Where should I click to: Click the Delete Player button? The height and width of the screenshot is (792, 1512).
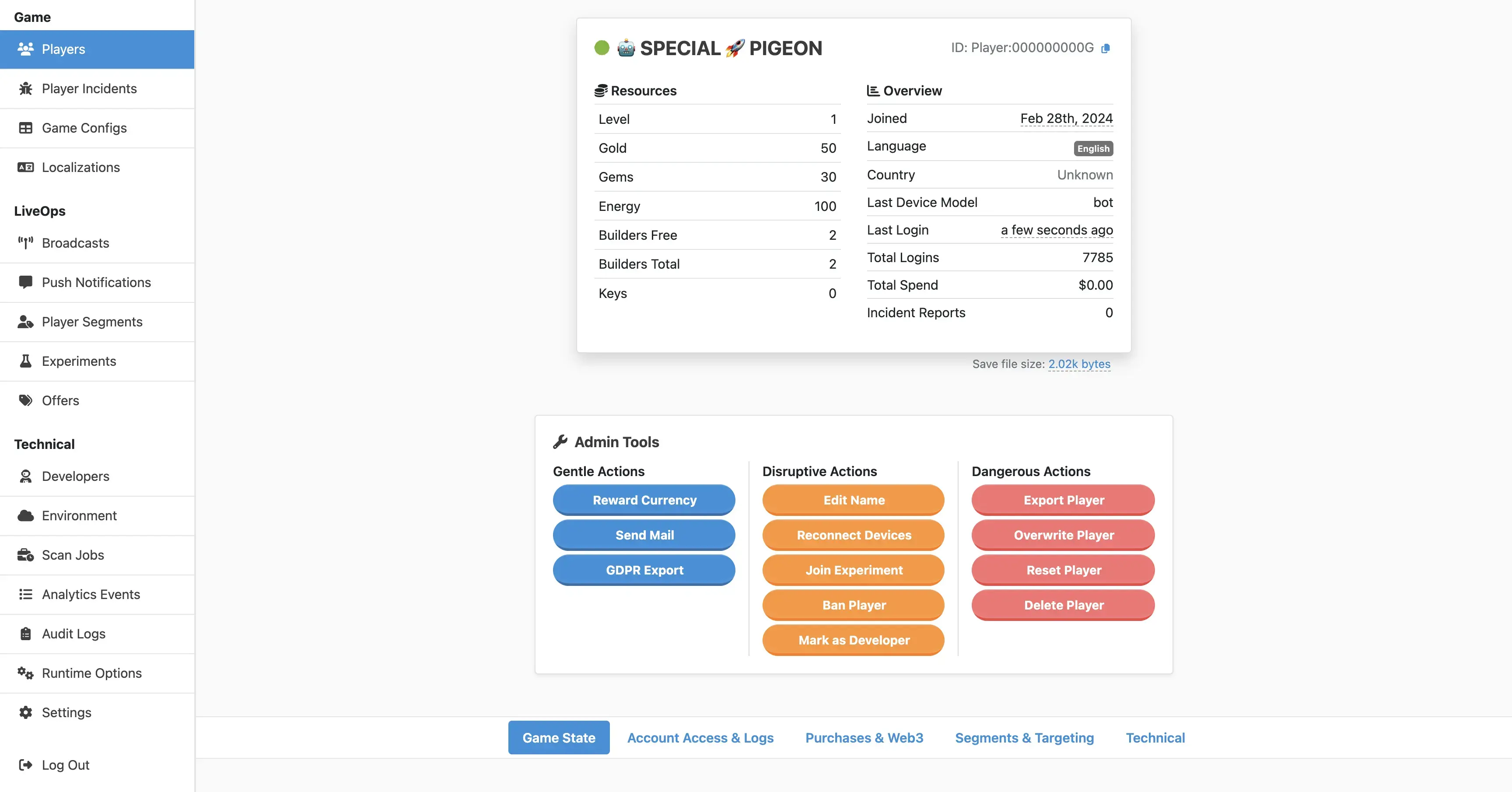pos(1063,605)
